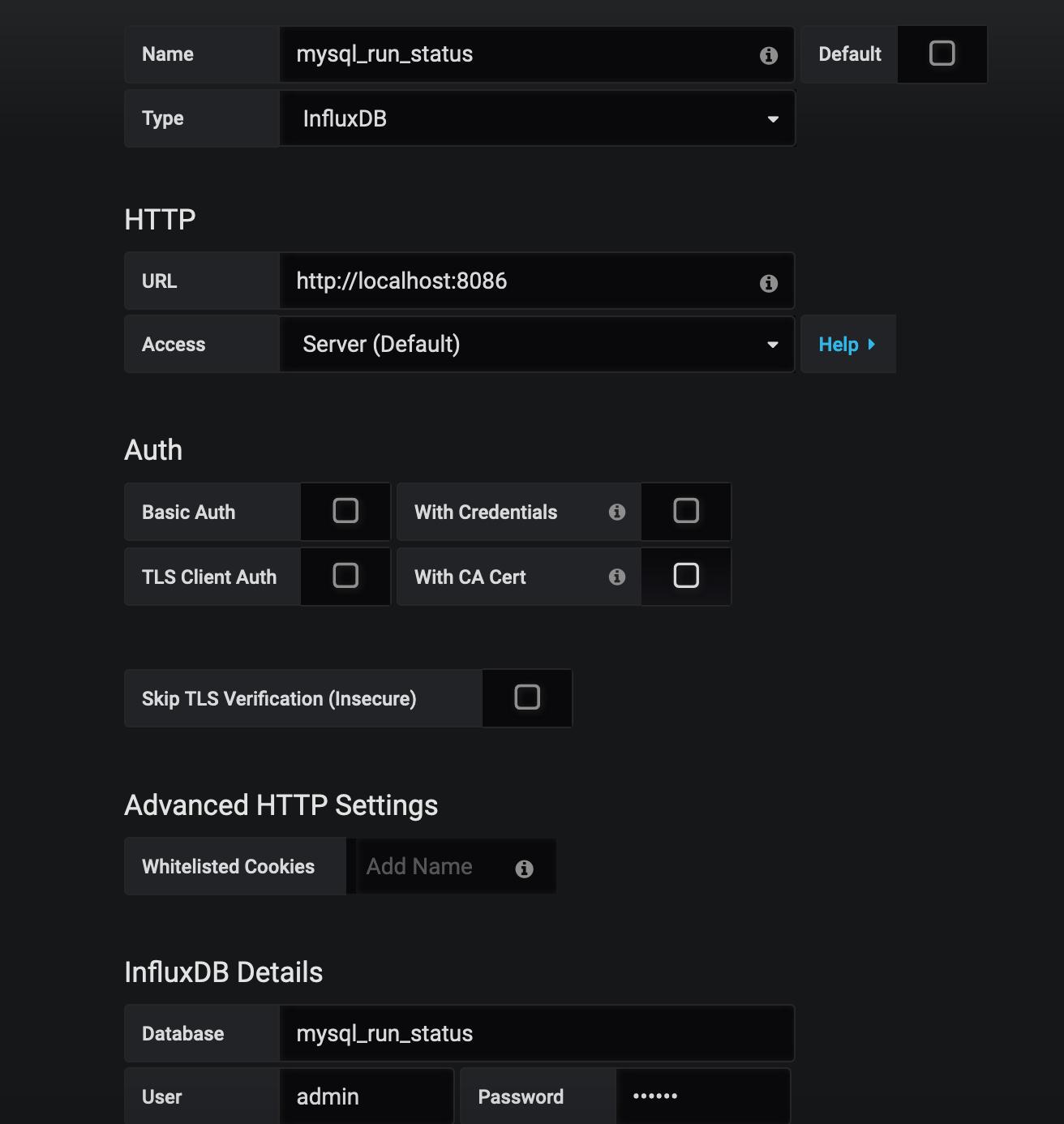Open the Help link beside Access

click(847, 344)
